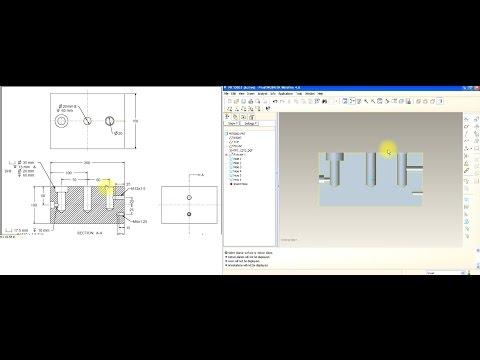The width and height of the screenshot is (480, 360).
Task: Toggle datum planes display
Action: (230, 108)
